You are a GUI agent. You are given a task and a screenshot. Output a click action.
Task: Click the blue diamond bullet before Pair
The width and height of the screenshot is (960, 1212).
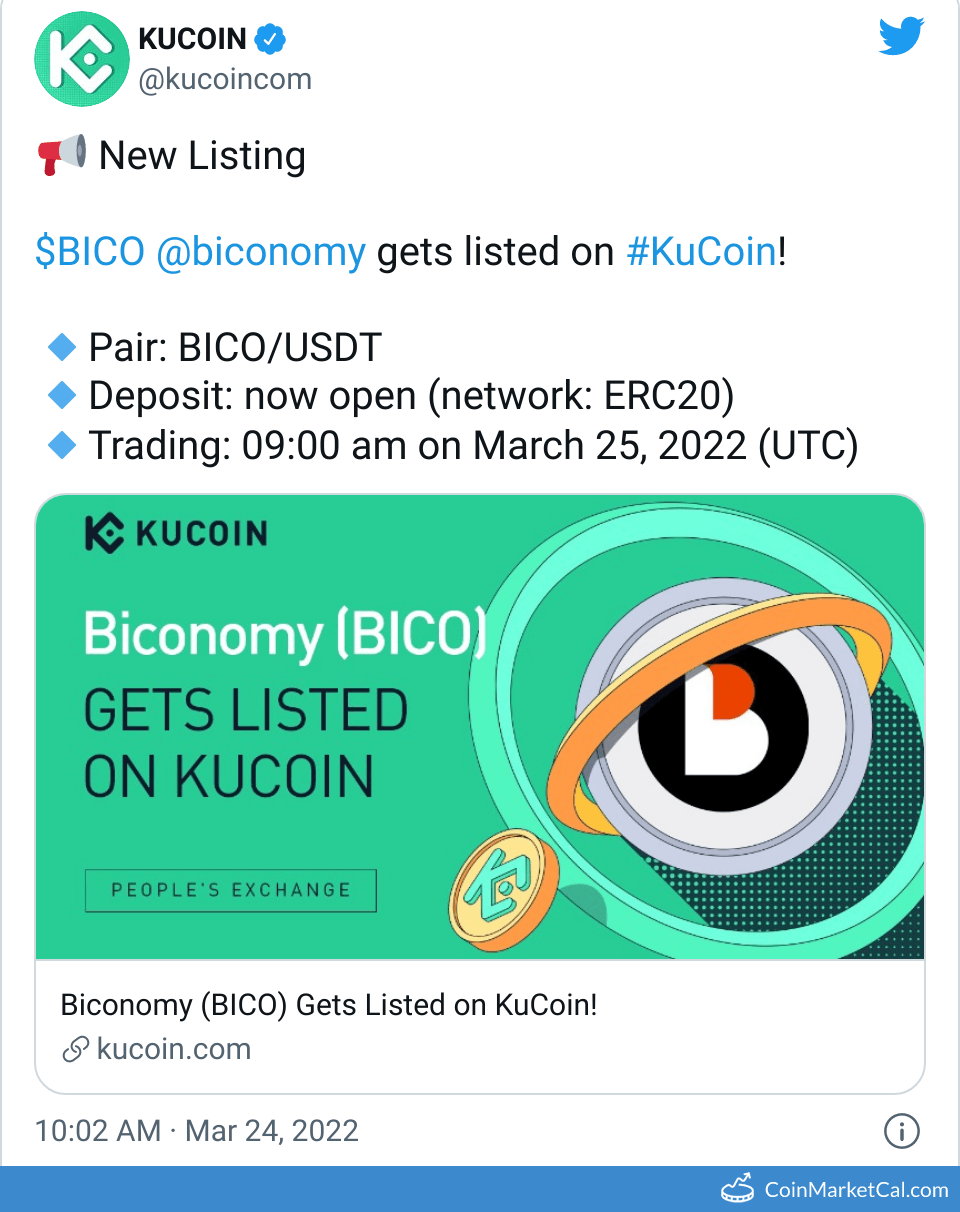[61, 346]
